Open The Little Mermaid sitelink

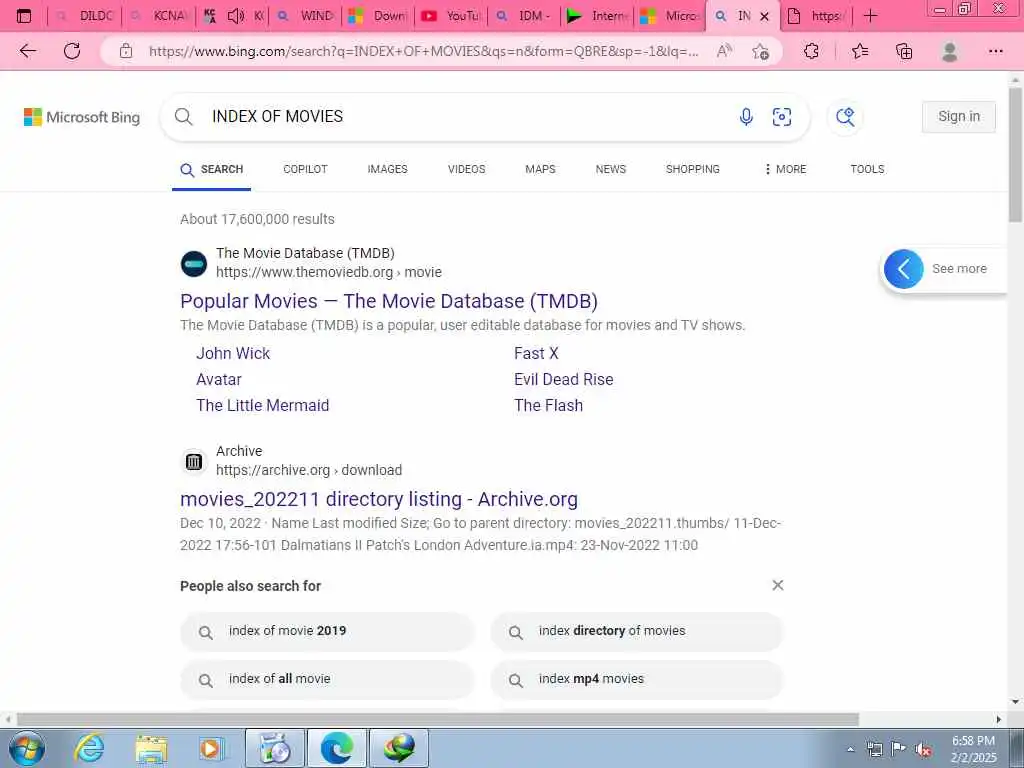[x=263, y=406]
